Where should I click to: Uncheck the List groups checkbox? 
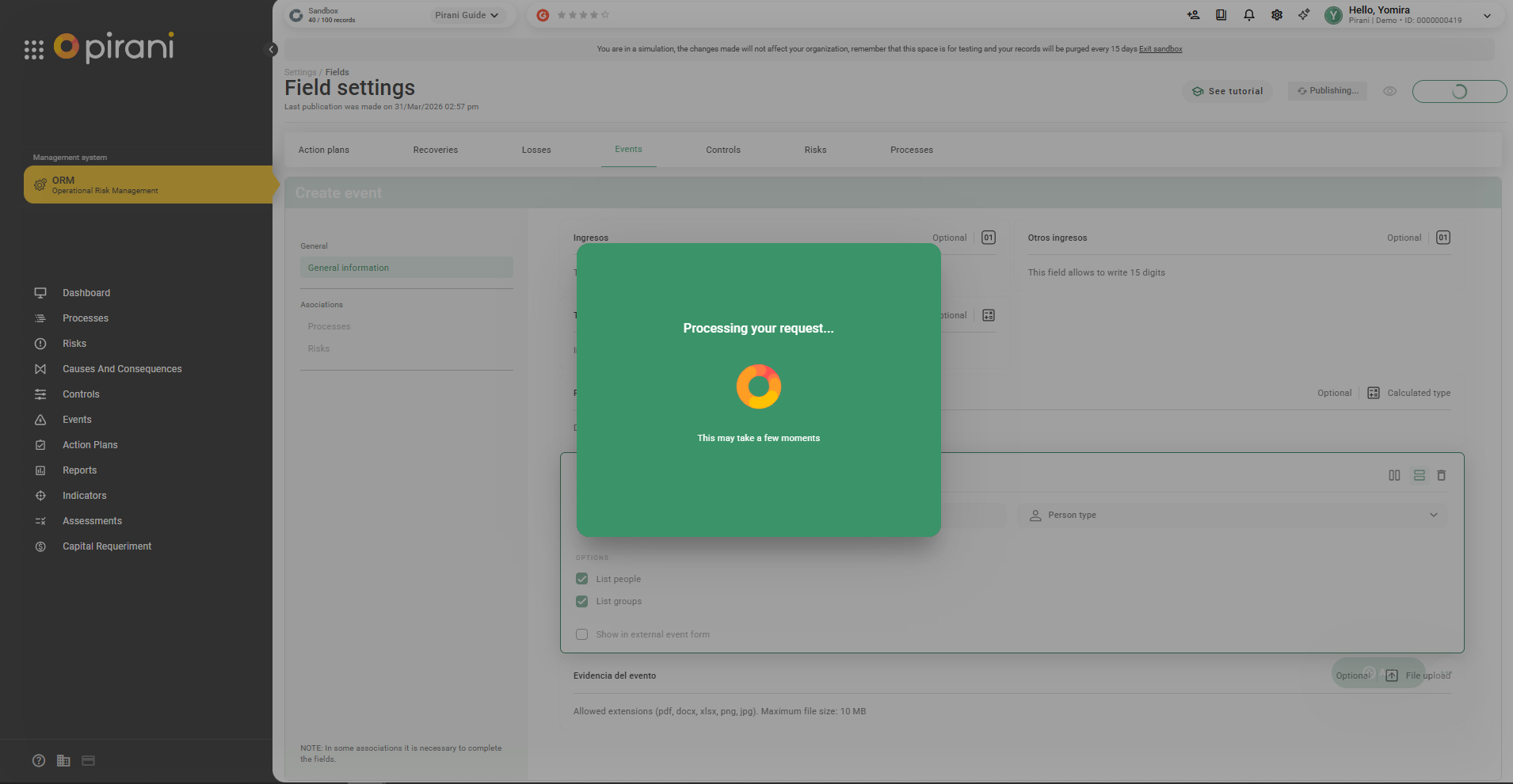click(582, 601)
